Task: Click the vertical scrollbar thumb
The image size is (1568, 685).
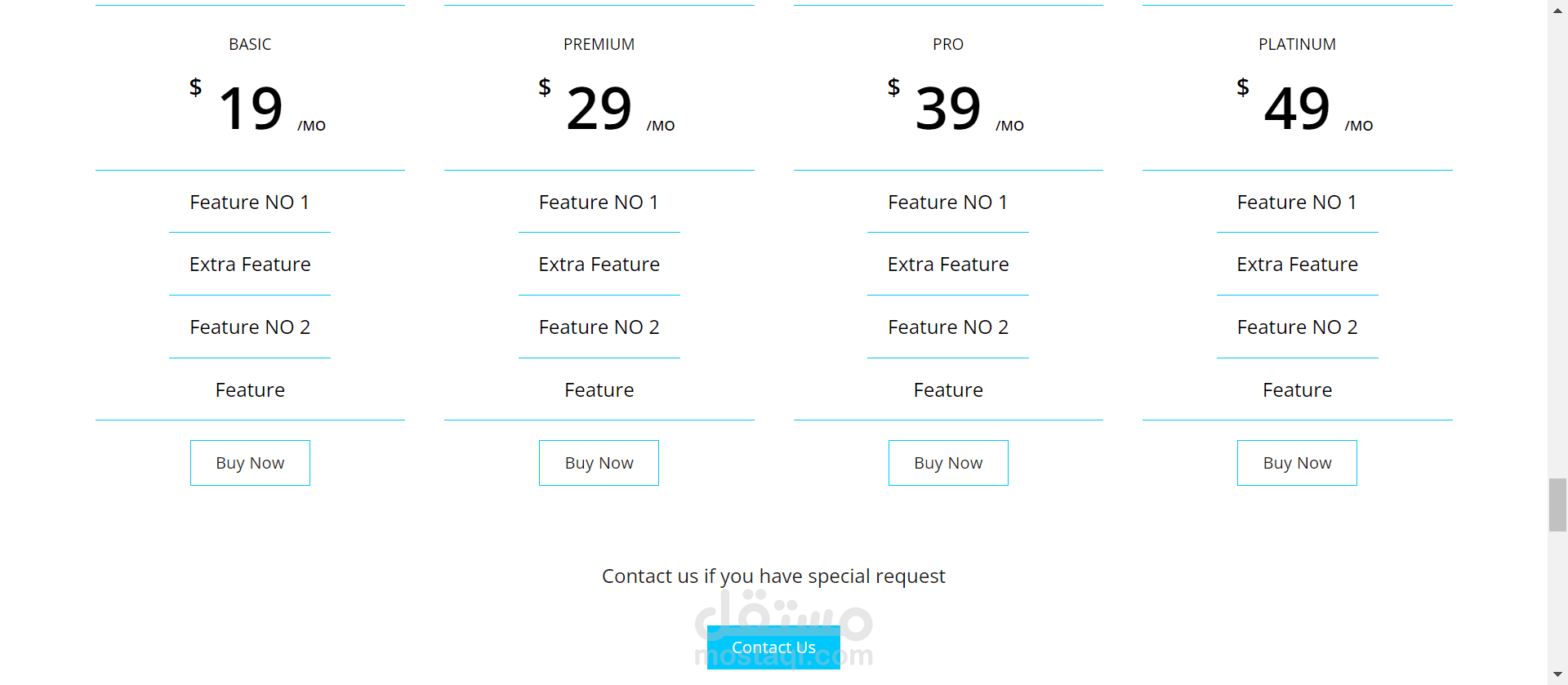Action: (1557, 505)
